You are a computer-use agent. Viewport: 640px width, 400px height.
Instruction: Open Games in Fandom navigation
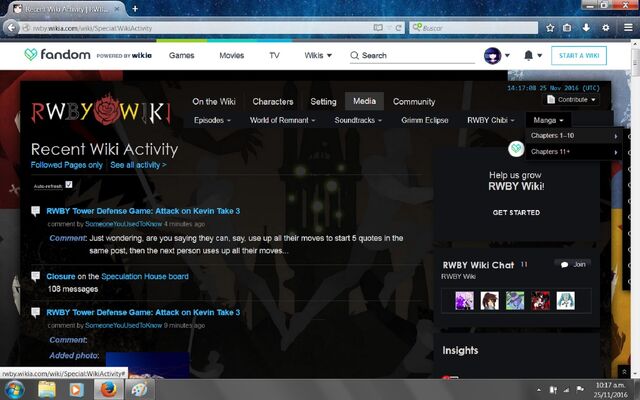(x=182, y=56)
